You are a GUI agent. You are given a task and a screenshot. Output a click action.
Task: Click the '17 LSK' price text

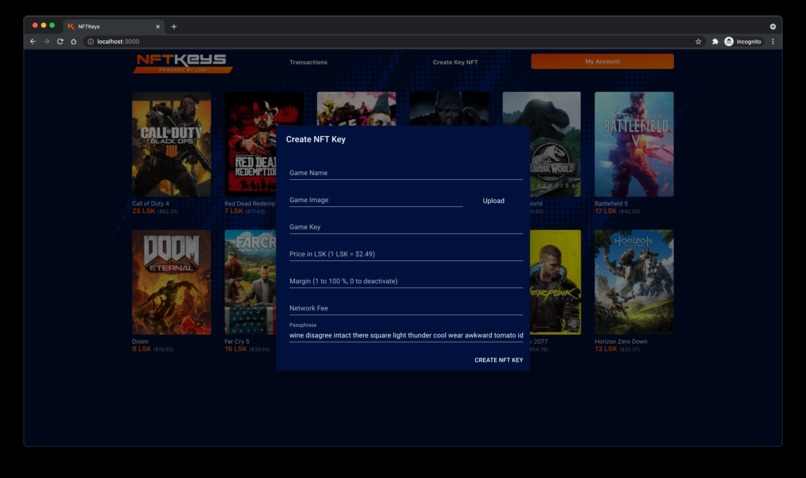tap(606, 211)
